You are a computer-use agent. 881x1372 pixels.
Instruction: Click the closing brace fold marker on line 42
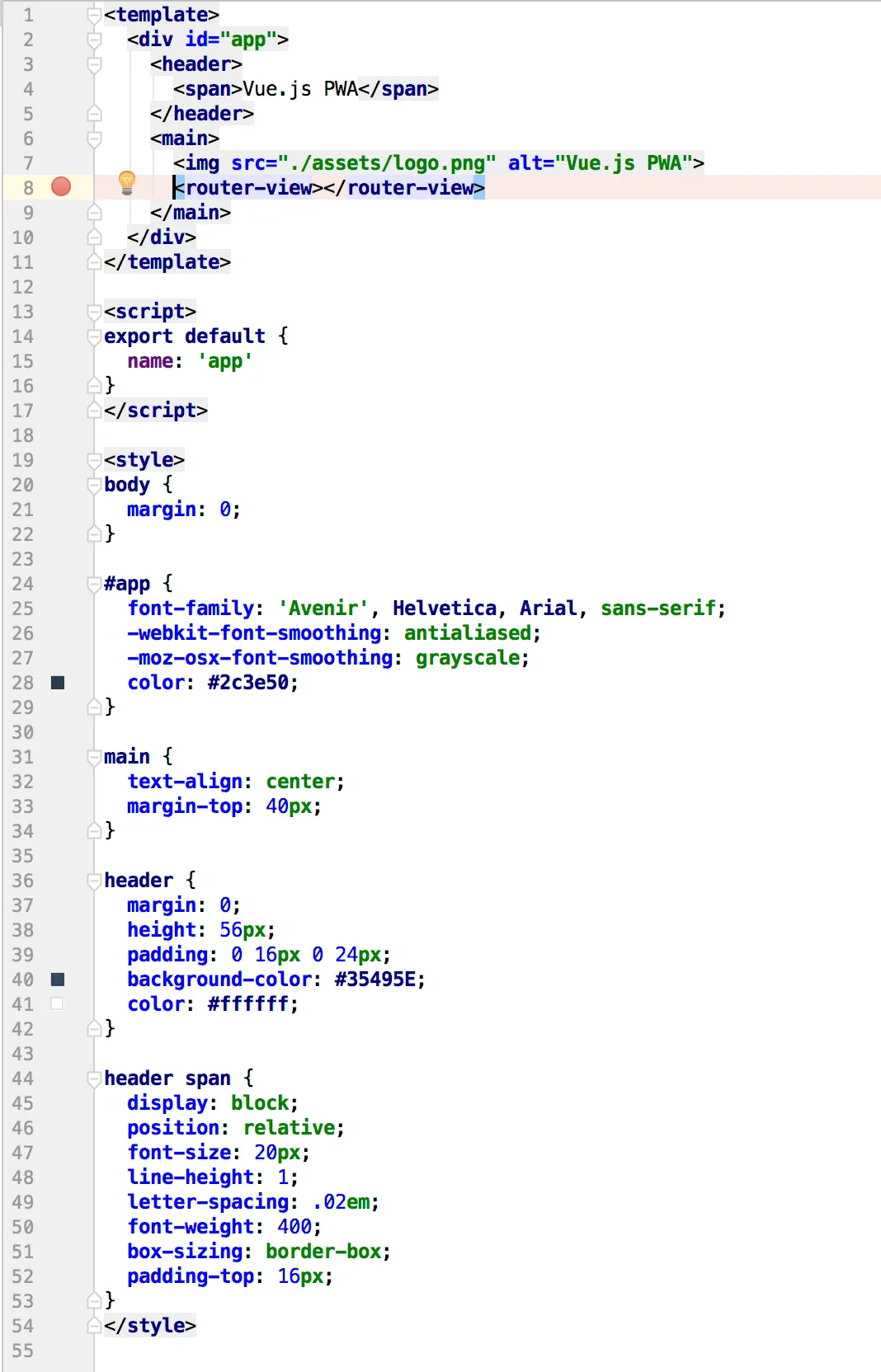pos(94,1029)
